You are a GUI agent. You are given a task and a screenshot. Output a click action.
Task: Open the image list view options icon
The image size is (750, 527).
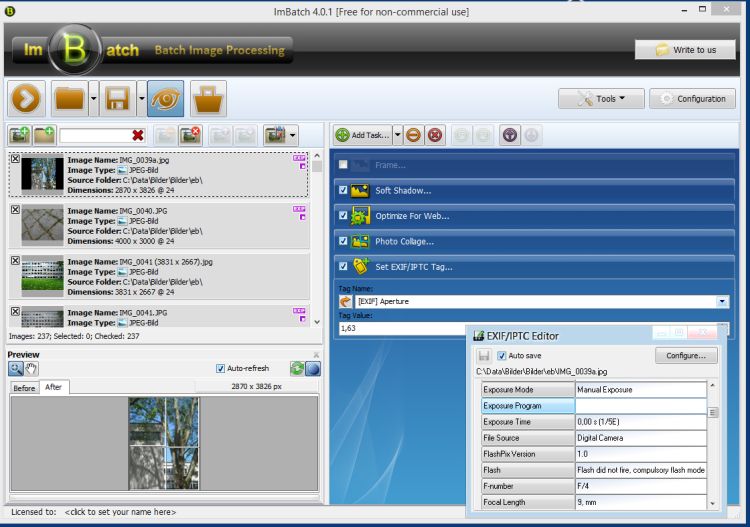[x=276, y=135]
